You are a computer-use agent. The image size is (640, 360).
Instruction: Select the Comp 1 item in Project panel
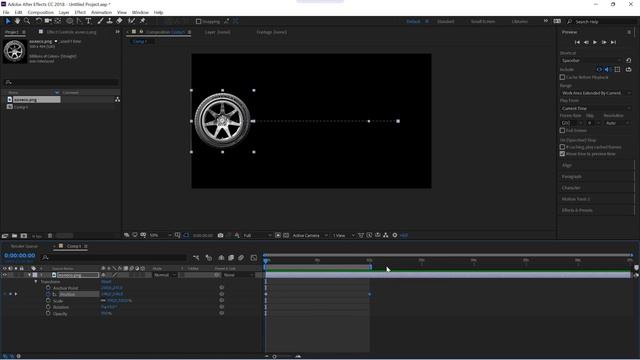(21, 107)
